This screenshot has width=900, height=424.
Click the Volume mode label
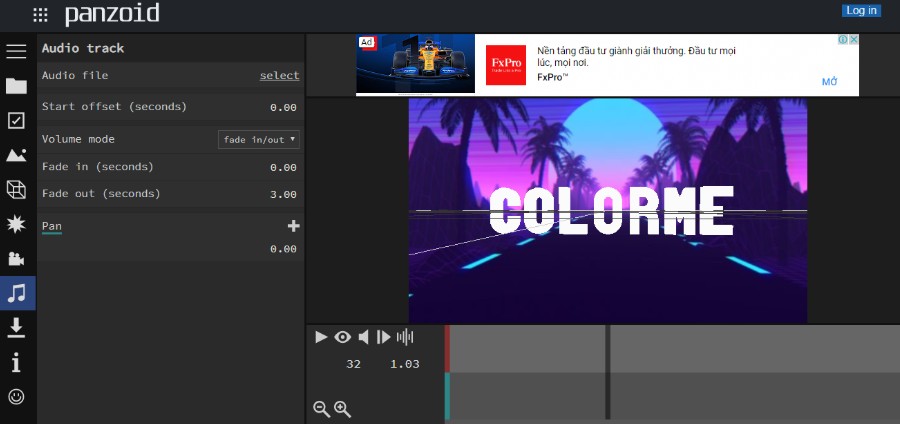(x=78, y=139)
